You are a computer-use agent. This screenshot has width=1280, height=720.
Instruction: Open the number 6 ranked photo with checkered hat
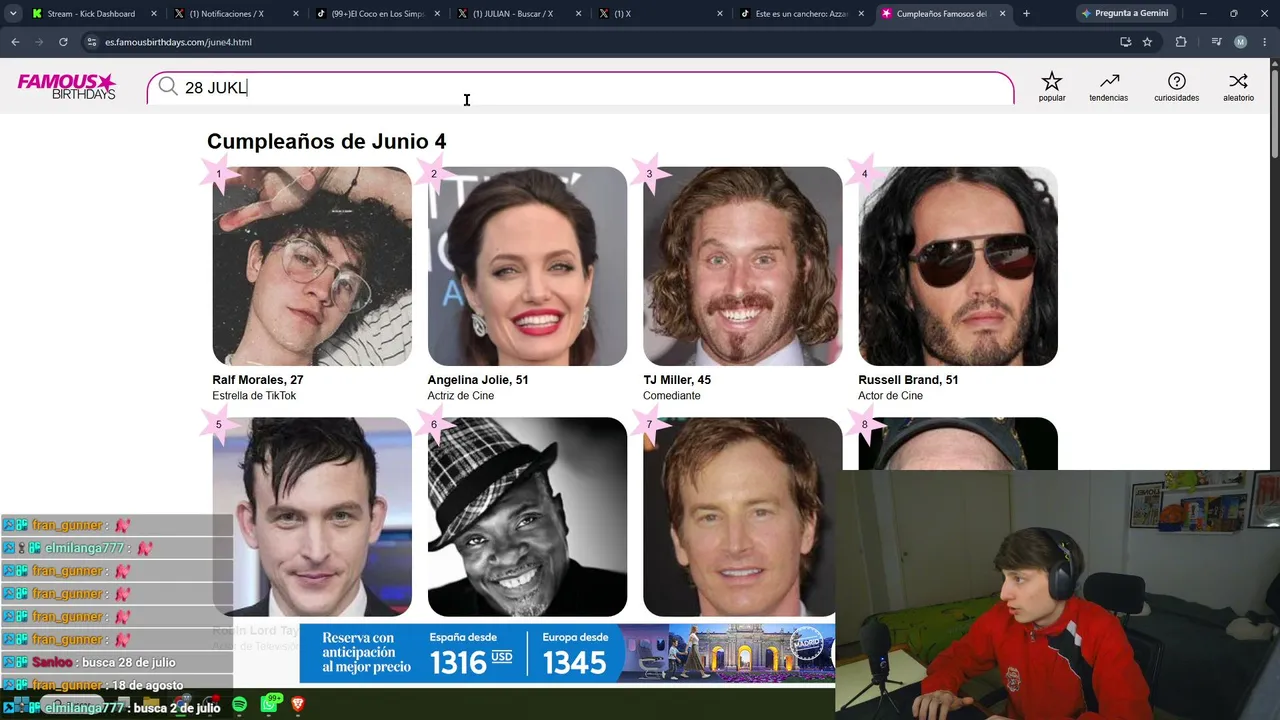527,517
